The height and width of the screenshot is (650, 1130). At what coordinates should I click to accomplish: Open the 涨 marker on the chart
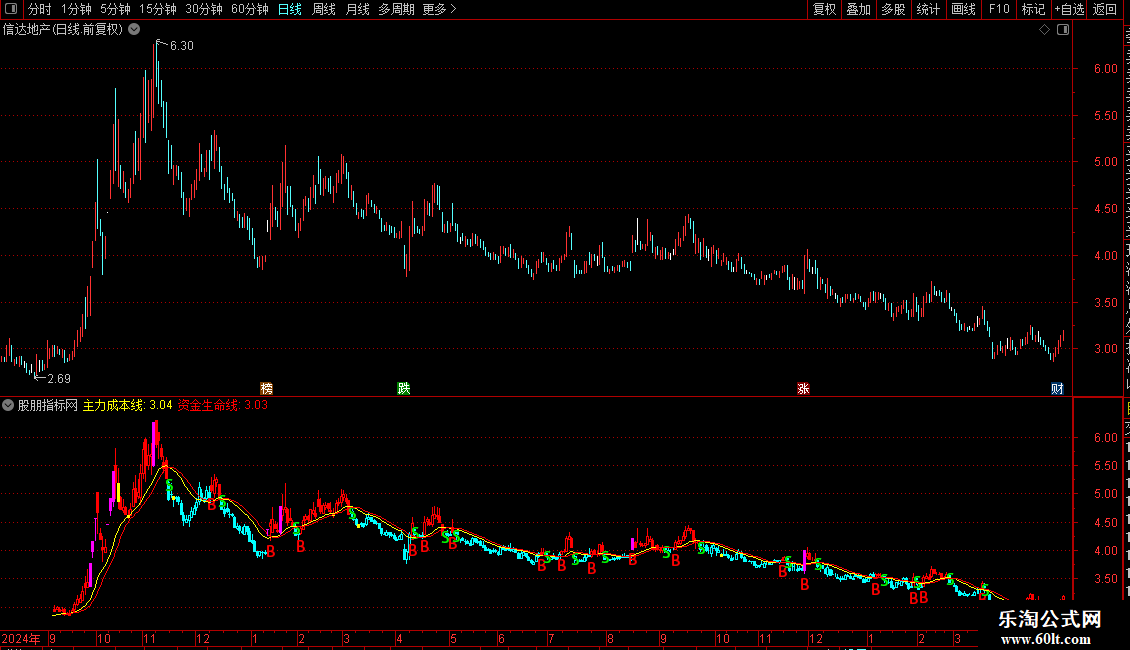click(804, 388)
